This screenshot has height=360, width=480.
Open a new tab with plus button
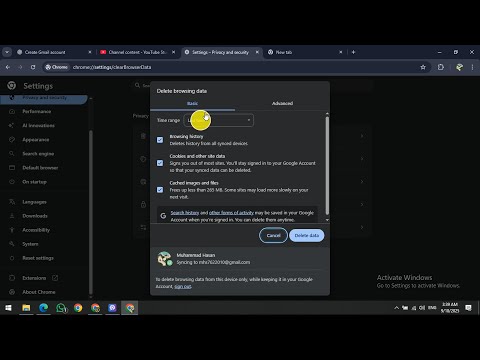(x=353, y=52)
